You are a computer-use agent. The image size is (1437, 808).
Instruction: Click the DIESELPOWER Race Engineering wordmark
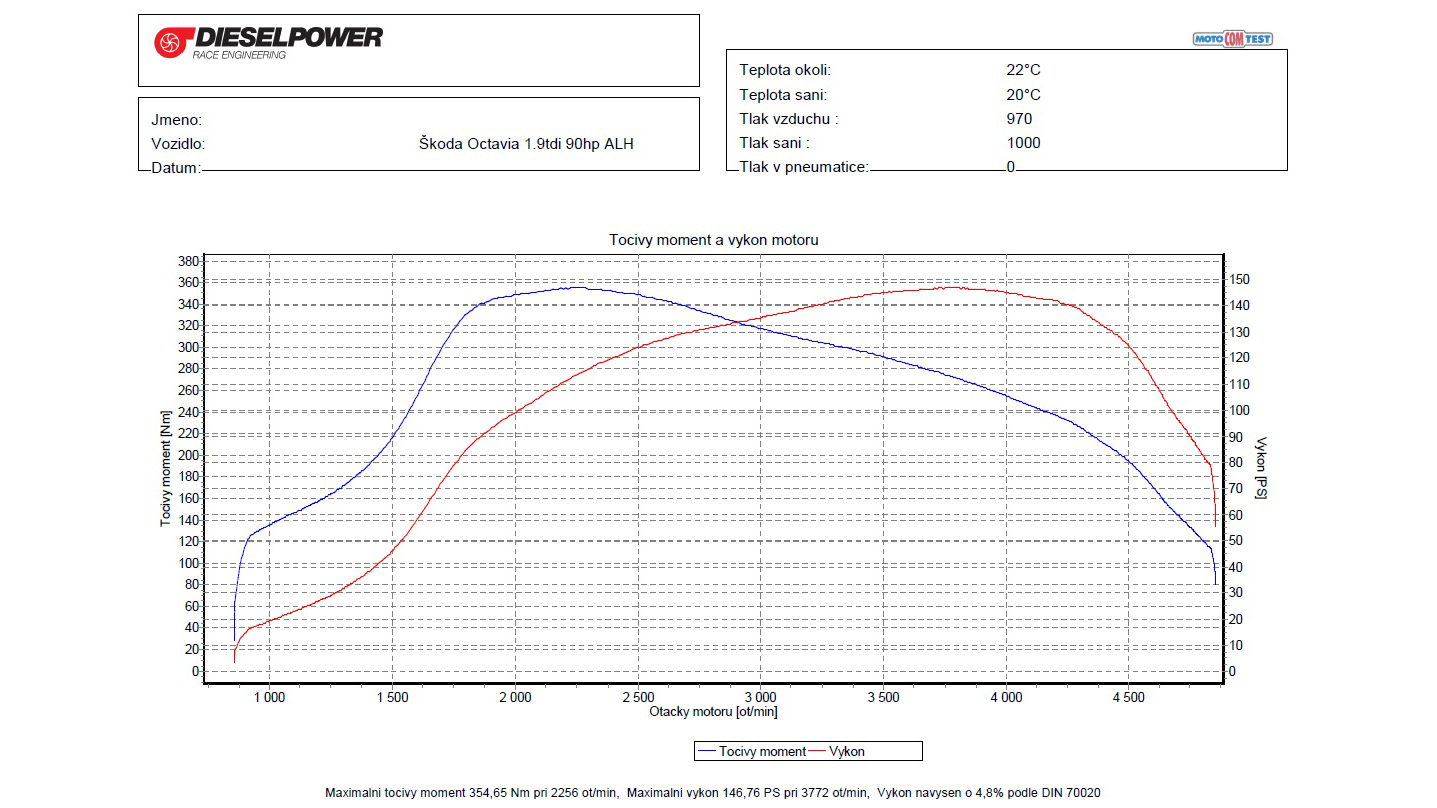[x=288, y=41]
